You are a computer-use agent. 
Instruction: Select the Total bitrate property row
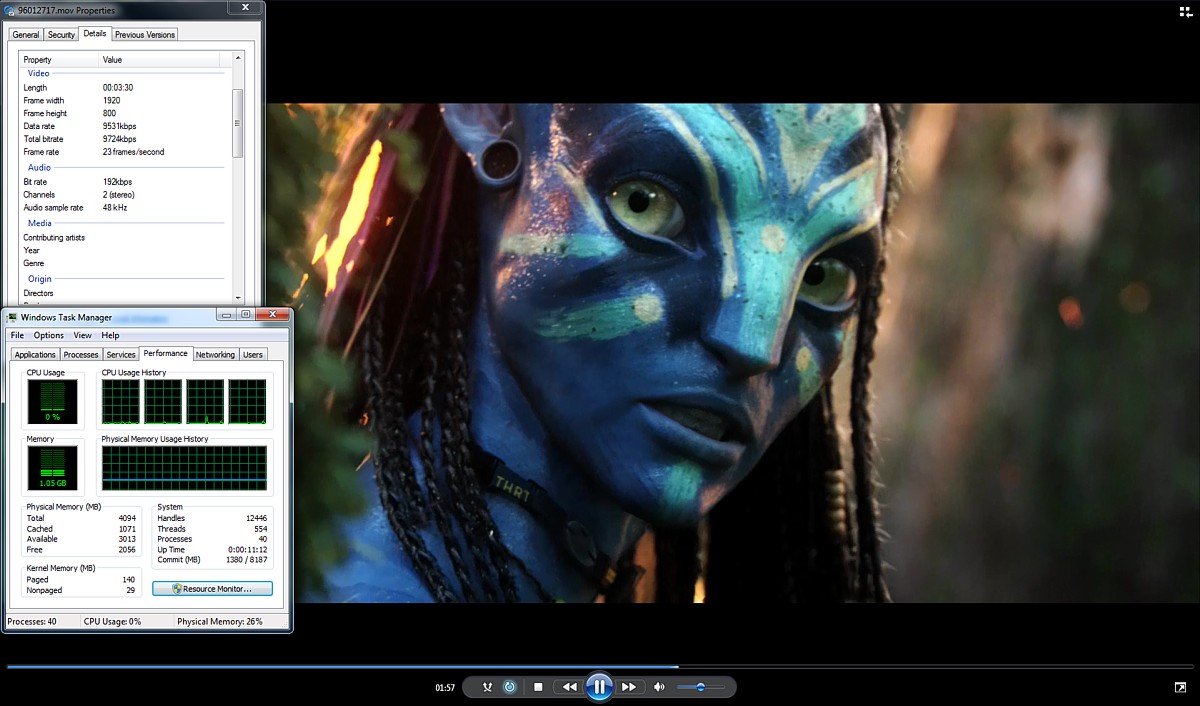pyautogui.click(x=126, y=139)
